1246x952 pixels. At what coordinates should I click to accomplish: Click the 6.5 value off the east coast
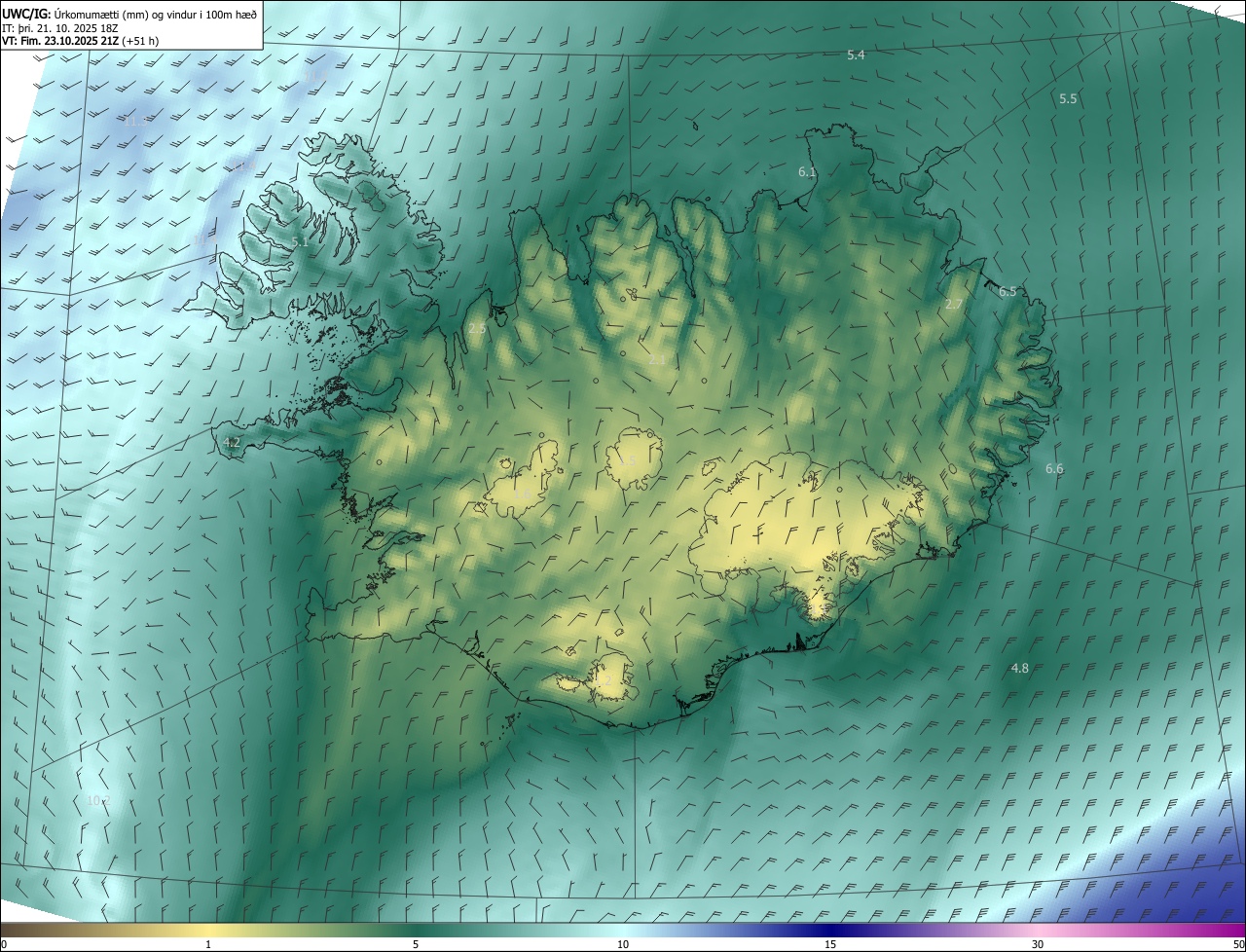[1008, 292]
